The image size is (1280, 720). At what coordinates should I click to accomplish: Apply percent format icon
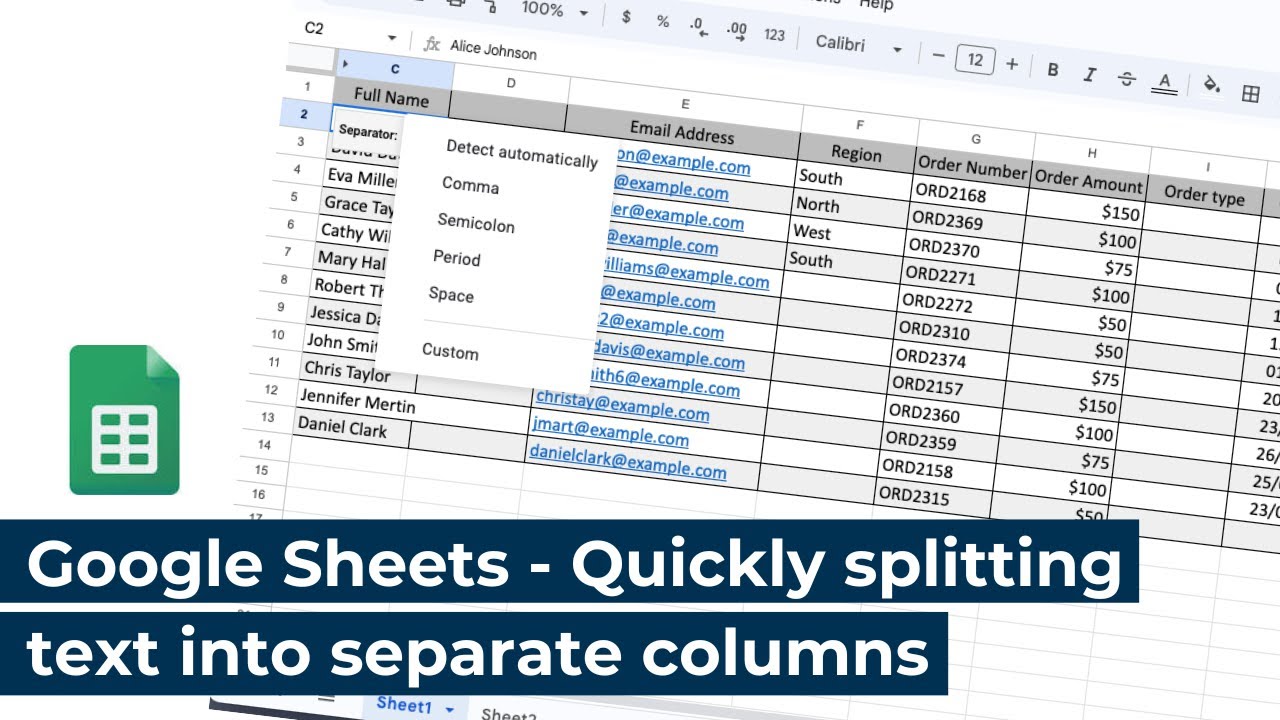[x=662, y=21]
